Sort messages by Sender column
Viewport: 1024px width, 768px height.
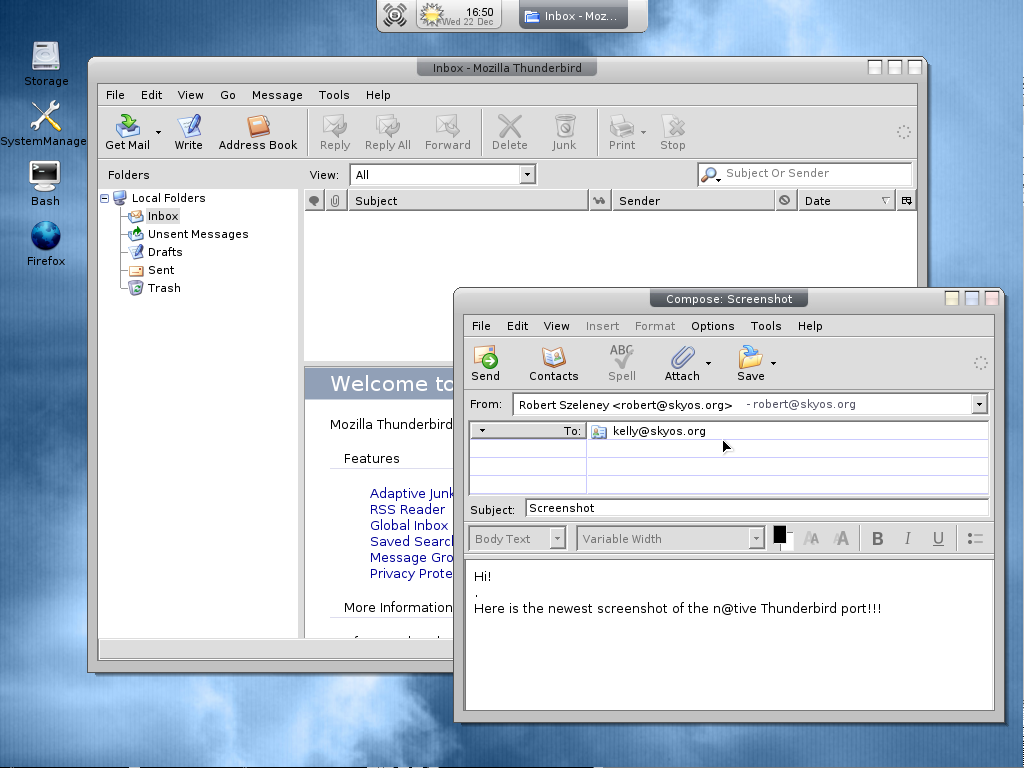tap(693, 201)
